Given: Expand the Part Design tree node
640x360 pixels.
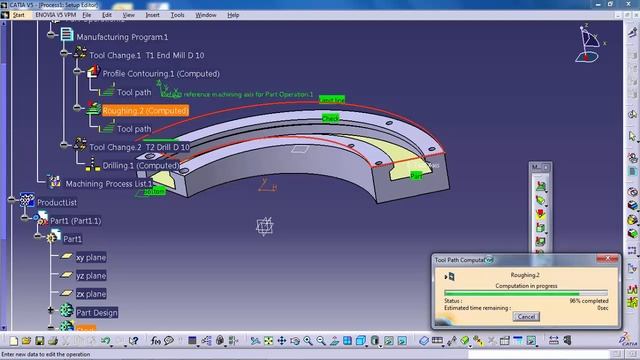Looking at the screenshot, I should pos(51,310).
